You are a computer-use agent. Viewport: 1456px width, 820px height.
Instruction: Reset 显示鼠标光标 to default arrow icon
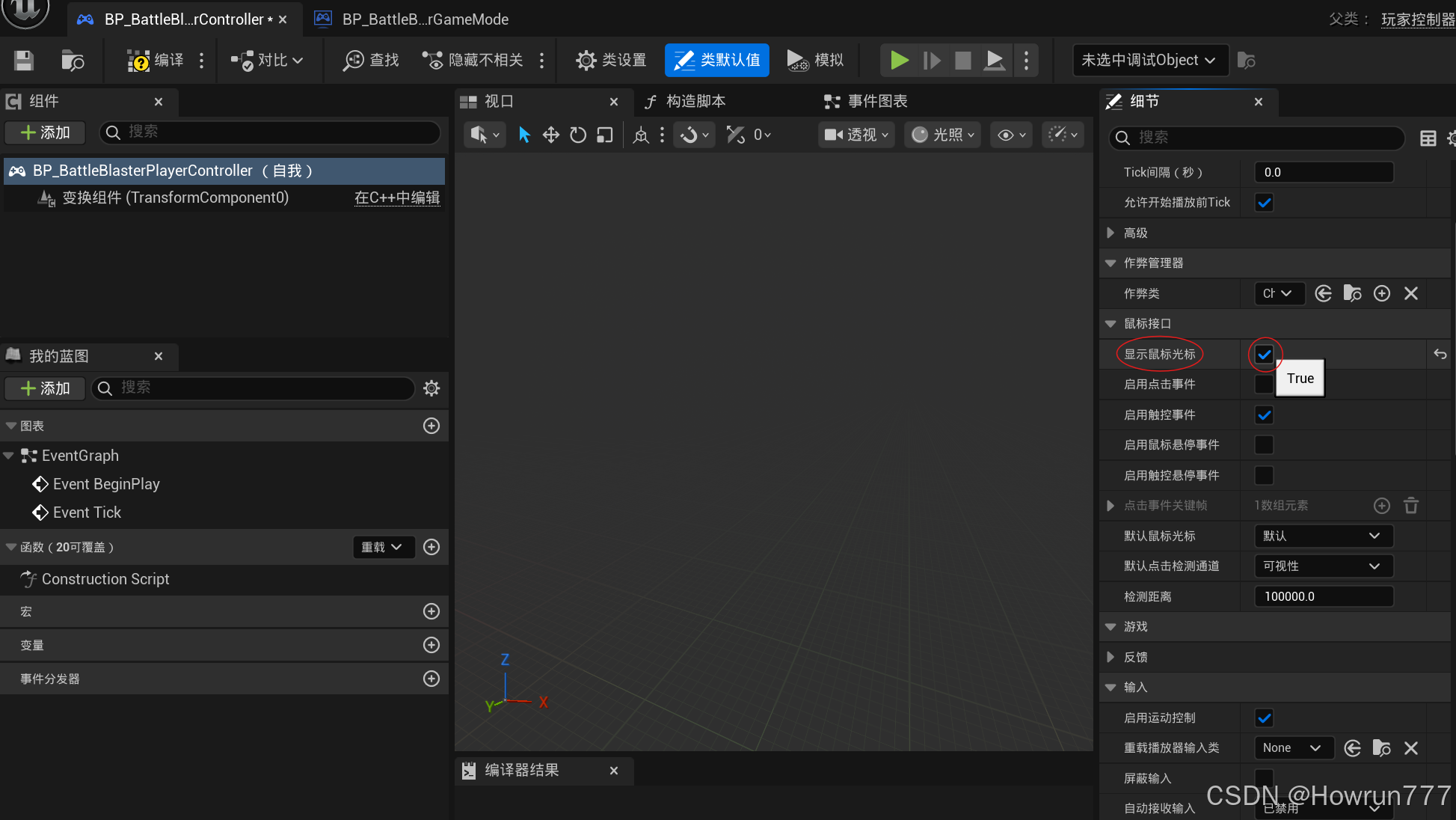(x=1440, y=354)
